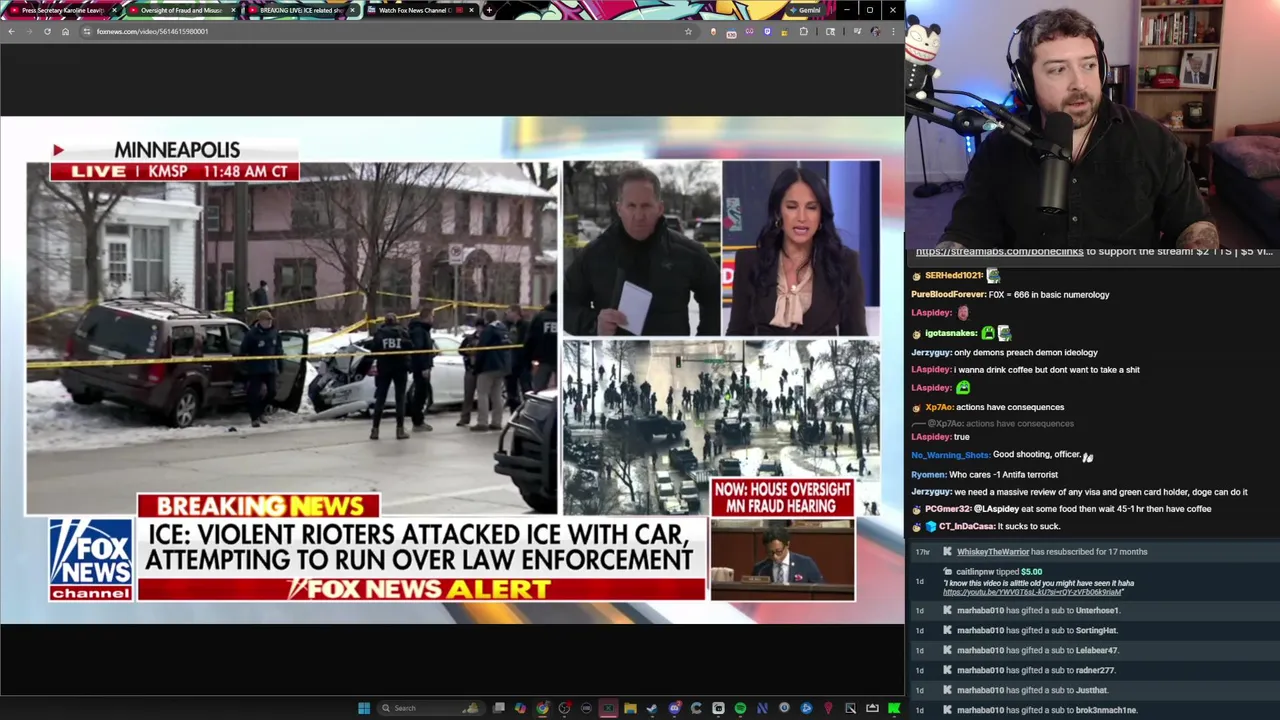Viewport: 1280px width, 720px height.
Task: Click username Jerzyguy in the demons message
Action: click(x=931, y=352)
